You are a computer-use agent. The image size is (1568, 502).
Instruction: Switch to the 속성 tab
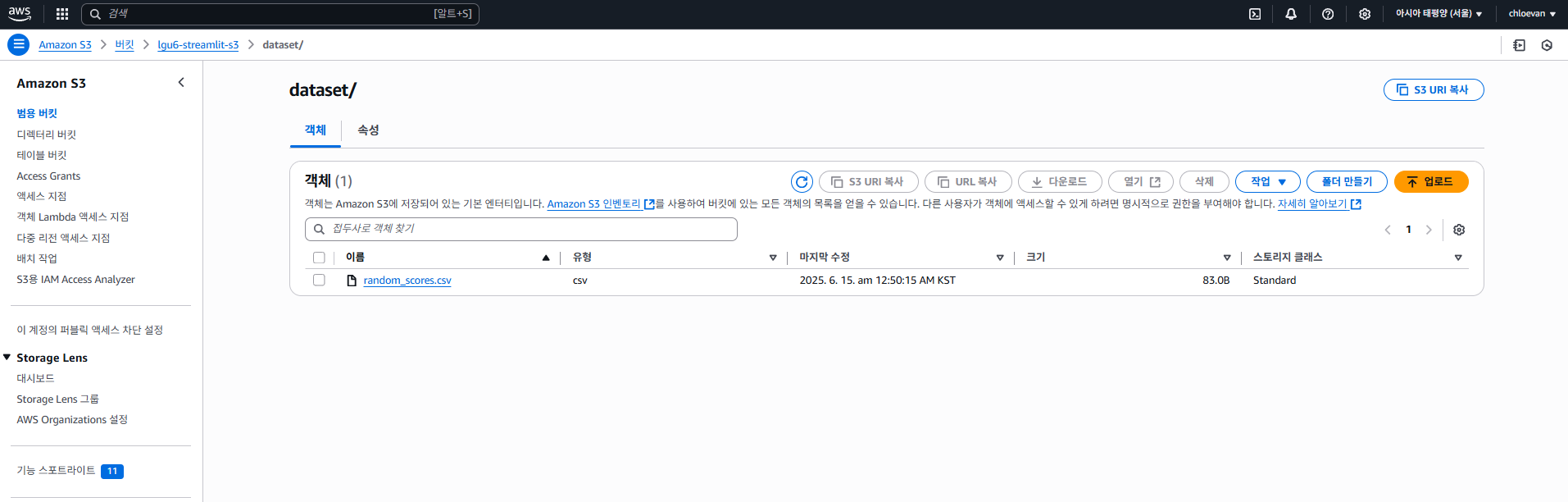coord(368,130)
